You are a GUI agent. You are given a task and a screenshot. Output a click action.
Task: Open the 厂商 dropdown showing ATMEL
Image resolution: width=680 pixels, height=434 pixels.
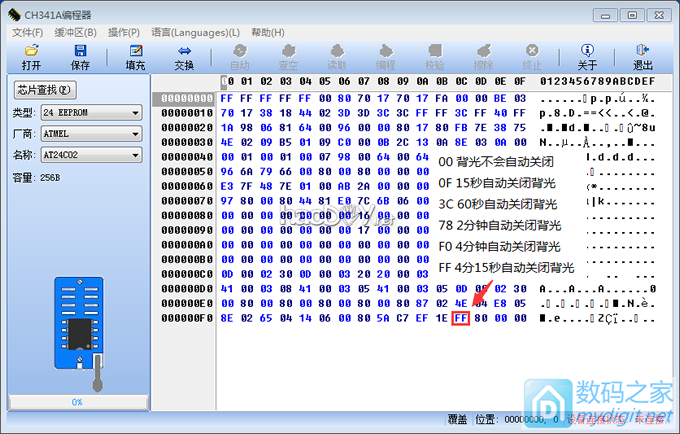[91, 133]
